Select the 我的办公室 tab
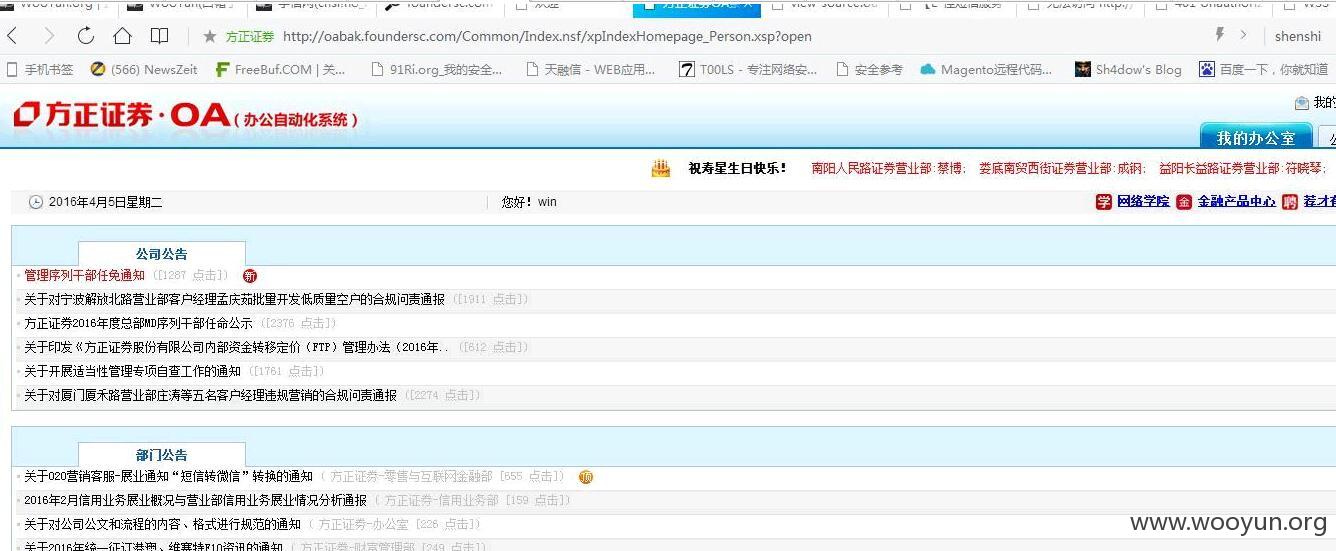Screen dimensions: 1336x551 pos(1255,137)
